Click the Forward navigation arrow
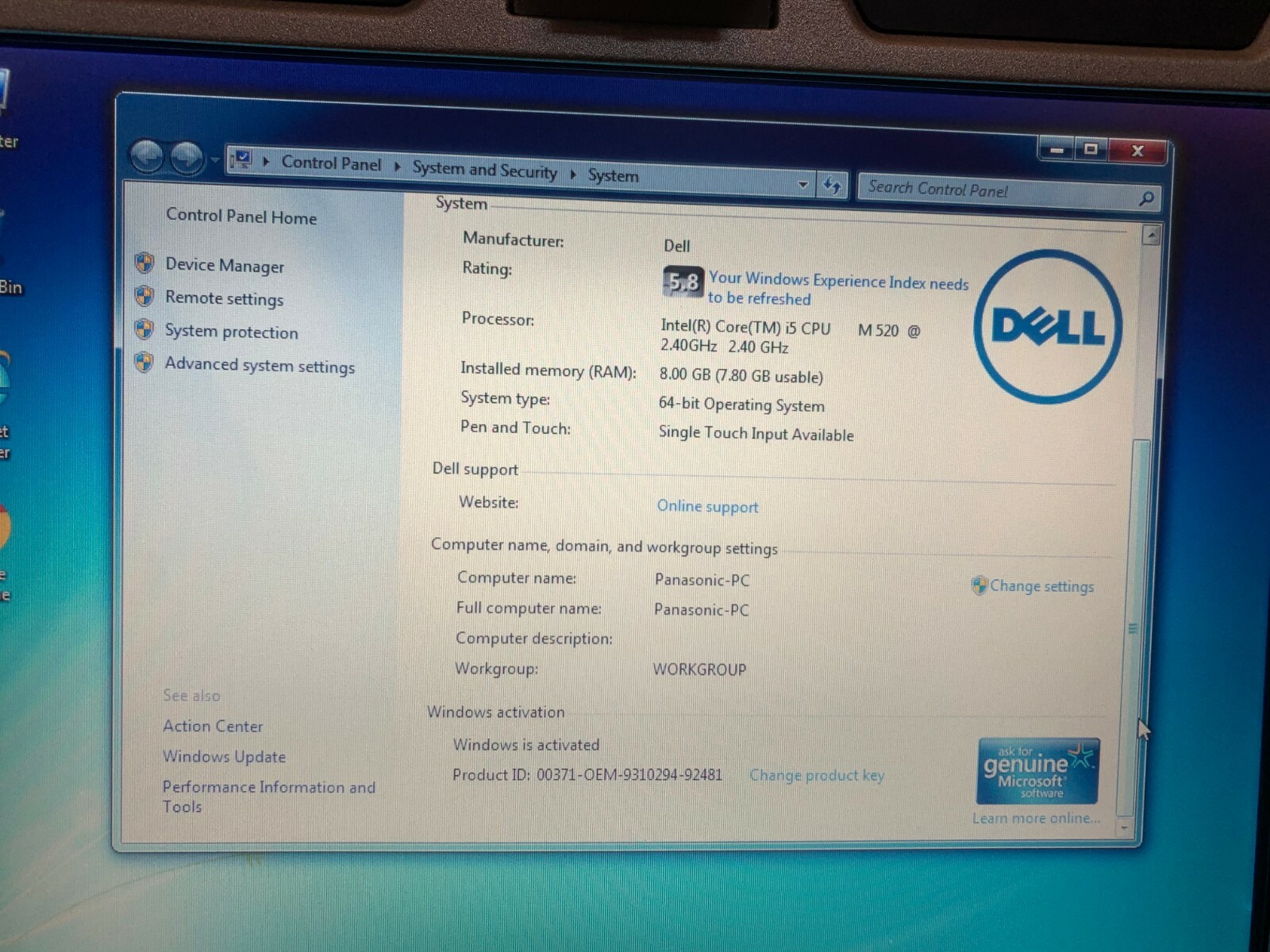The image size is (1270, 952). (x=187, y=158)
